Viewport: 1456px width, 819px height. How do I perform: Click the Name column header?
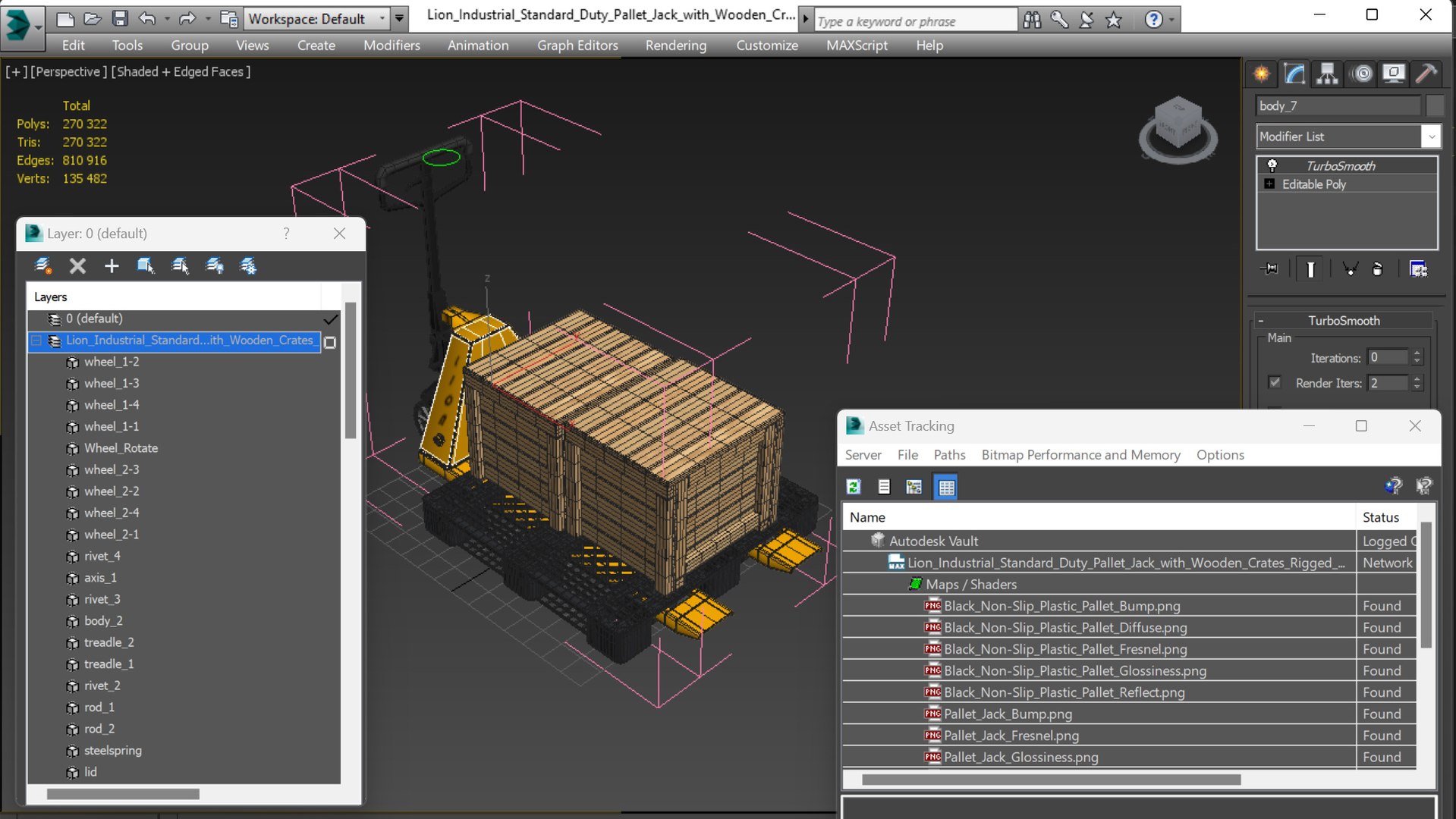click(x=1099, y=517)
